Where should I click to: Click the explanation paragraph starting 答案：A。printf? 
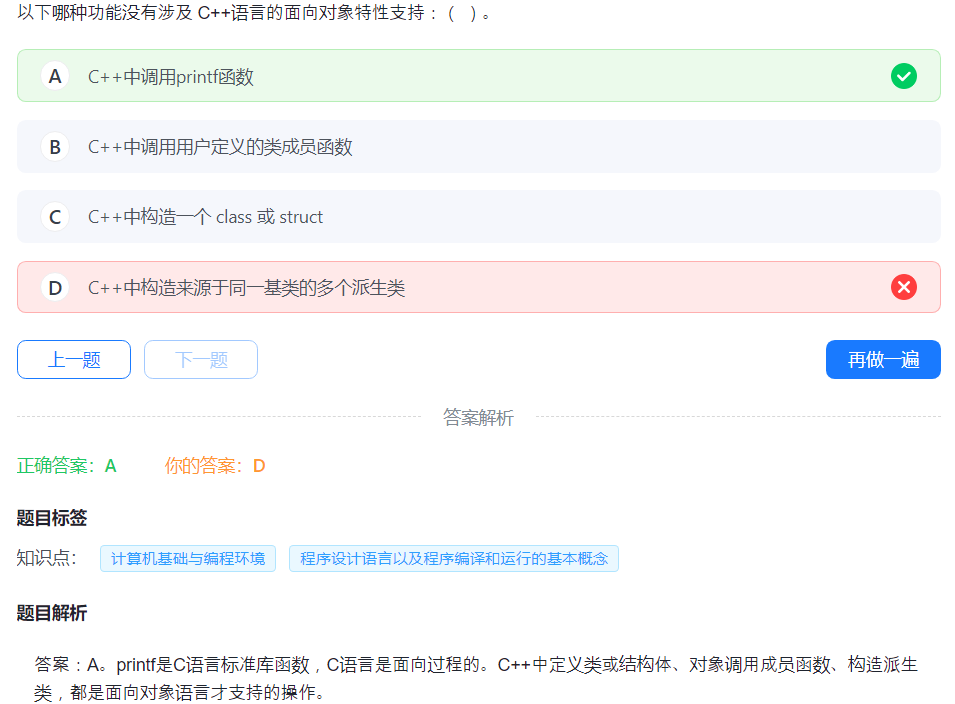[476, 678]
